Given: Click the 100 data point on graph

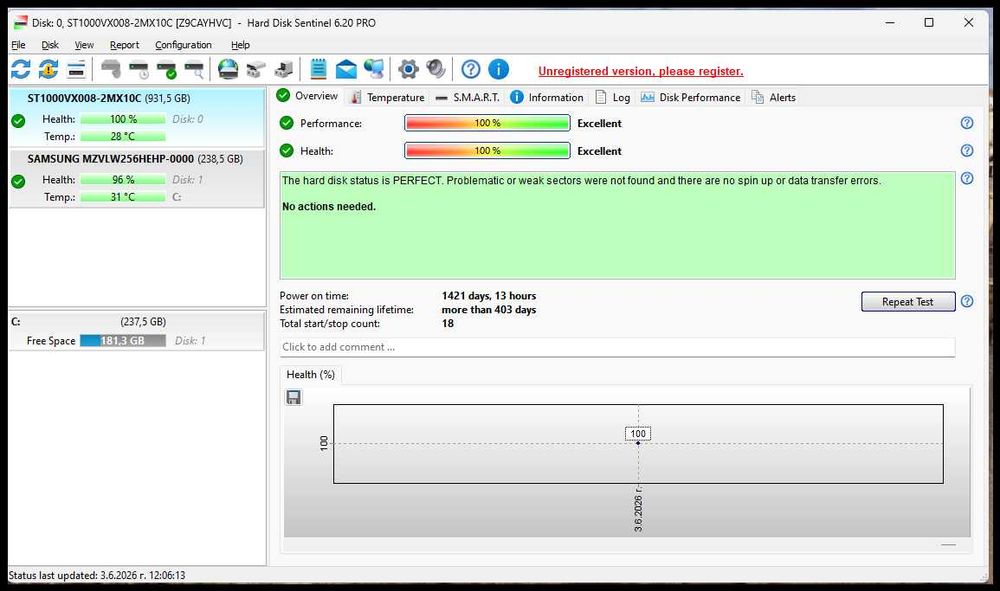Looking at the screenshot, I should click(x=638, y=442).
